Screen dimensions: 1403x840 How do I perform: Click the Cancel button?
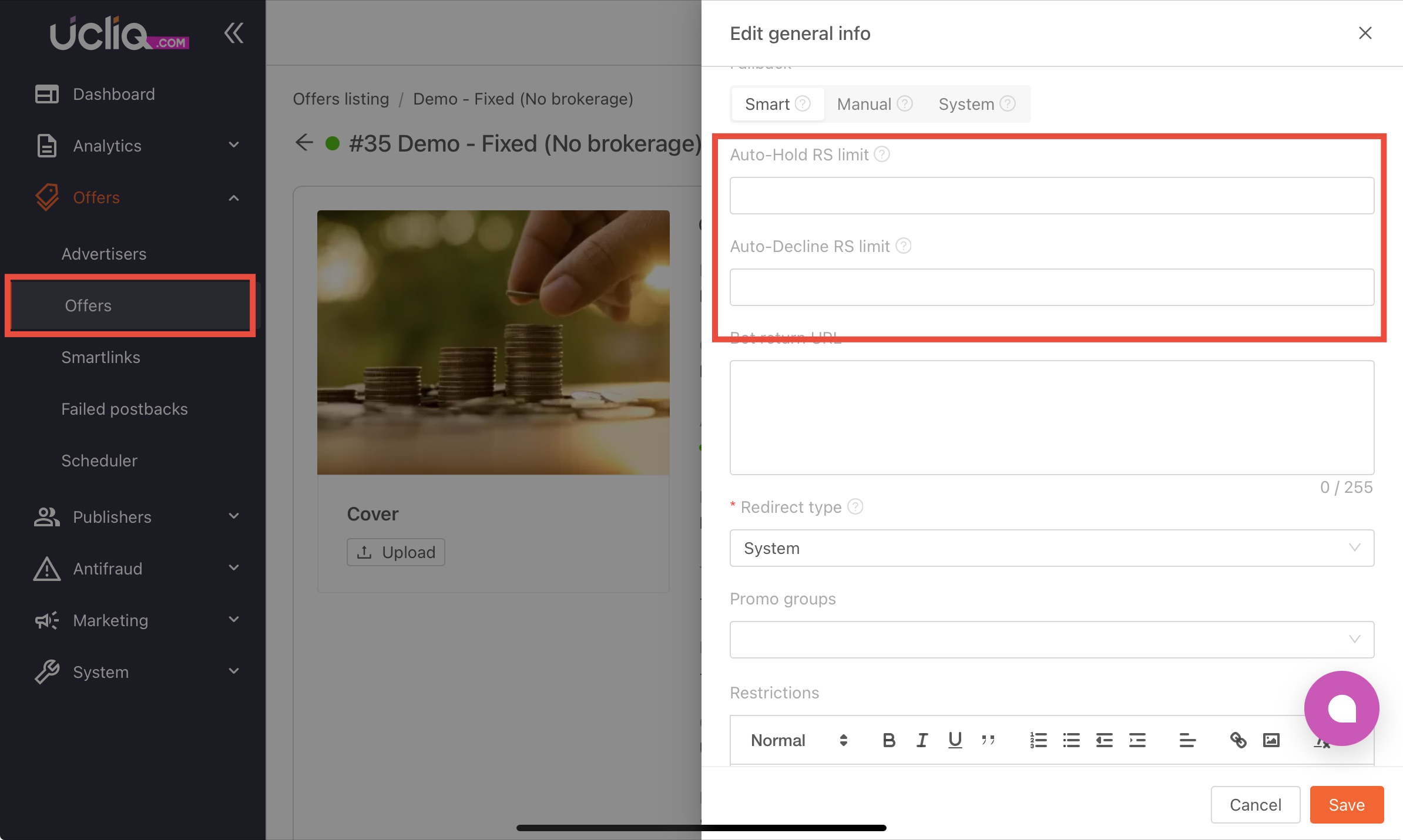click(x=1256, y=805)
